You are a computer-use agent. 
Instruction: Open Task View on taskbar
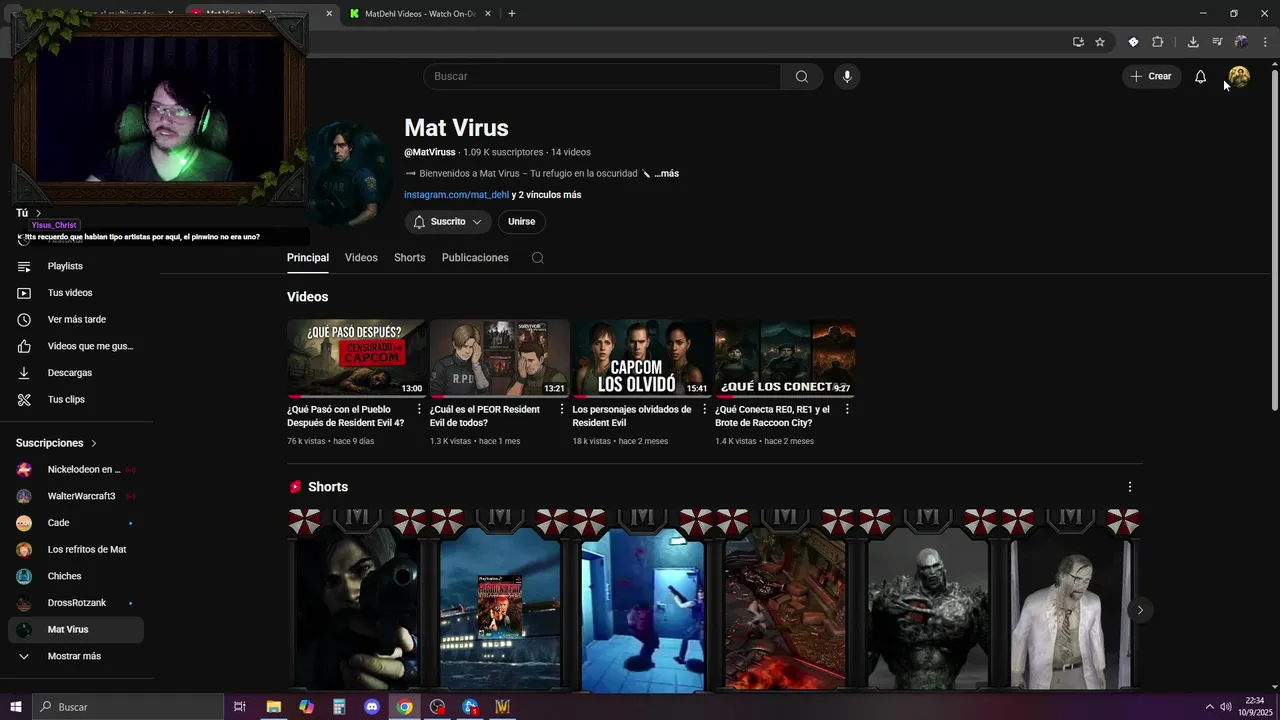(240, 707)
